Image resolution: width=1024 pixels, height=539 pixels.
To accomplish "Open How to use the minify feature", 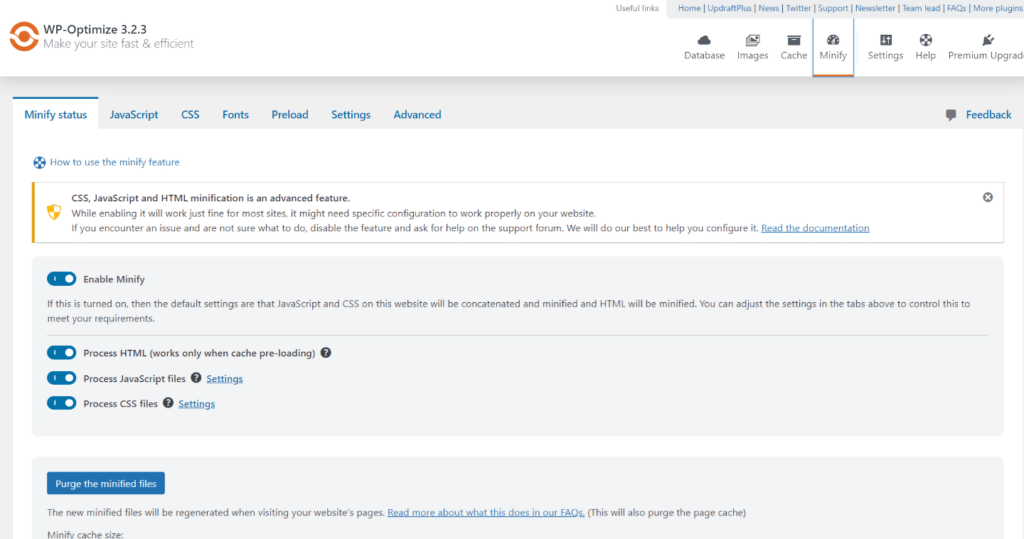I will click(114, 162).
